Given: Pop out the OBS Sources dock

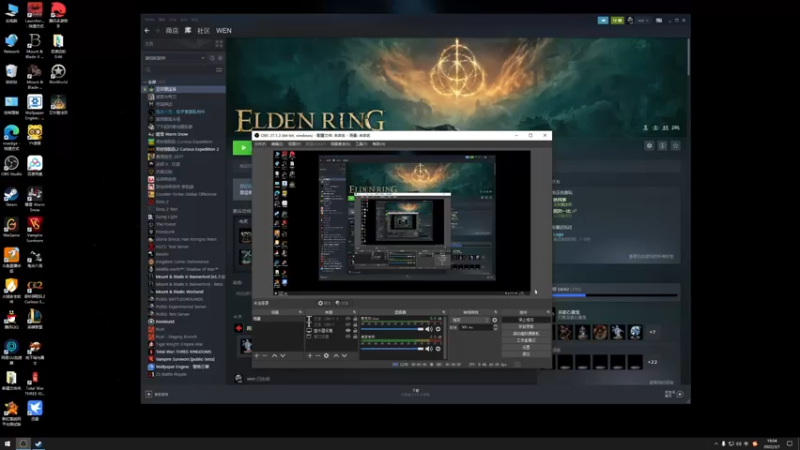Looking at the screenshot, I should point(355,312).
